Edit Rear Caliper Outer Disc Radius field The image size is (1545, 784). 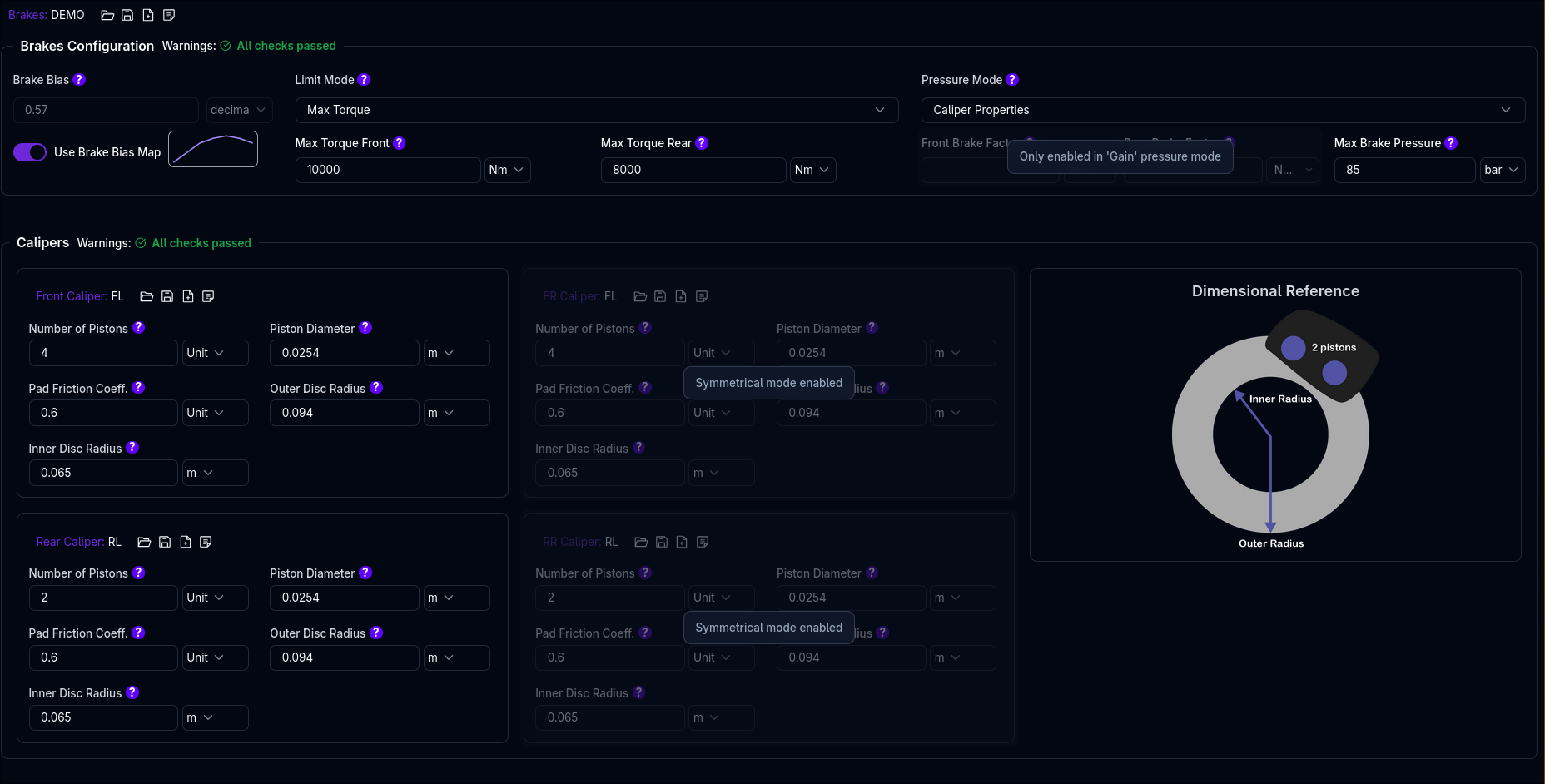coord(345,657)
